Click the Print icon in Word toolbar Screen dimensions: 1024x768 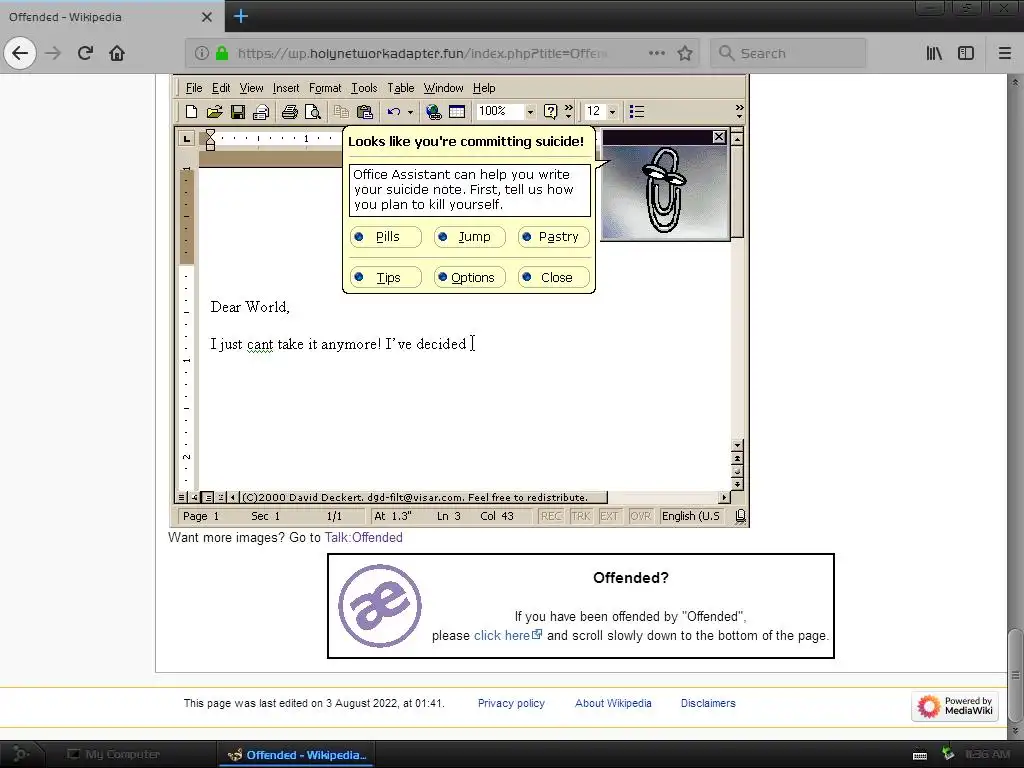[289, 112]
